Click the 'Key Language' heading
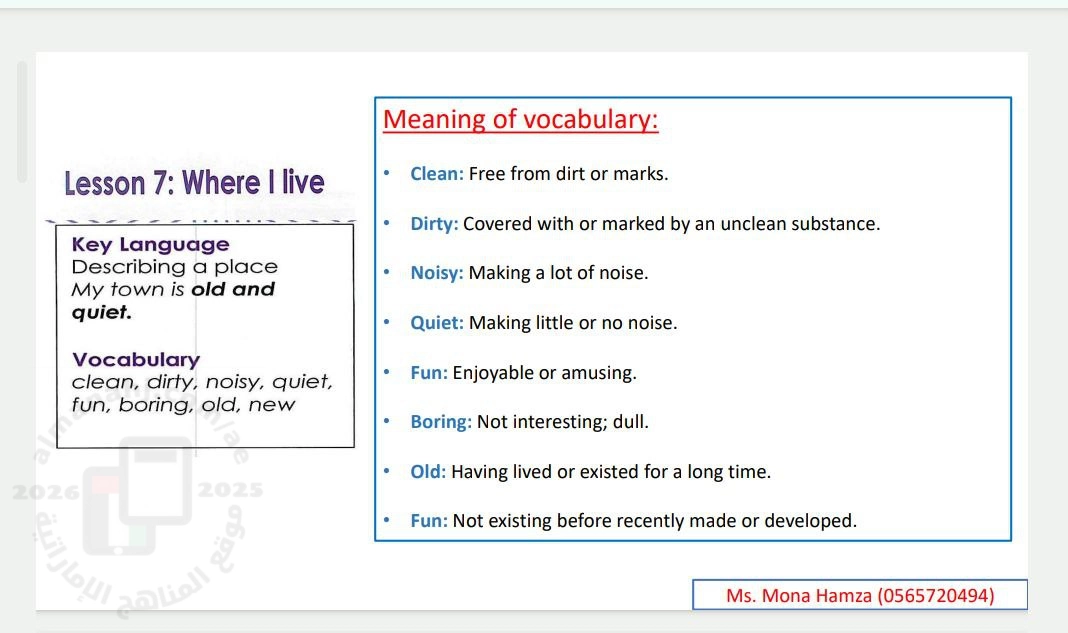The height and width of the screenshot is (633, 1068). click(x=150, y=245)
